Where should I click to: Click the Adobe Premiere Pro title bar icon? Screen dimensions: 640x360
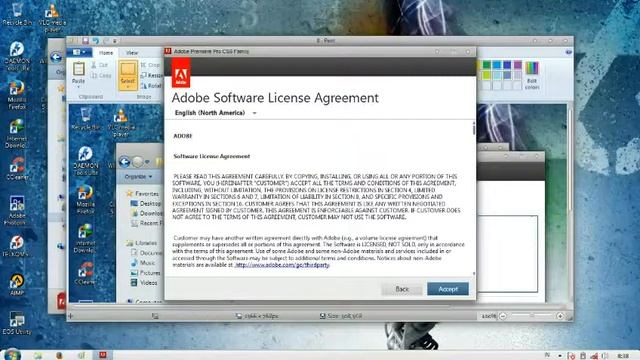168,51
